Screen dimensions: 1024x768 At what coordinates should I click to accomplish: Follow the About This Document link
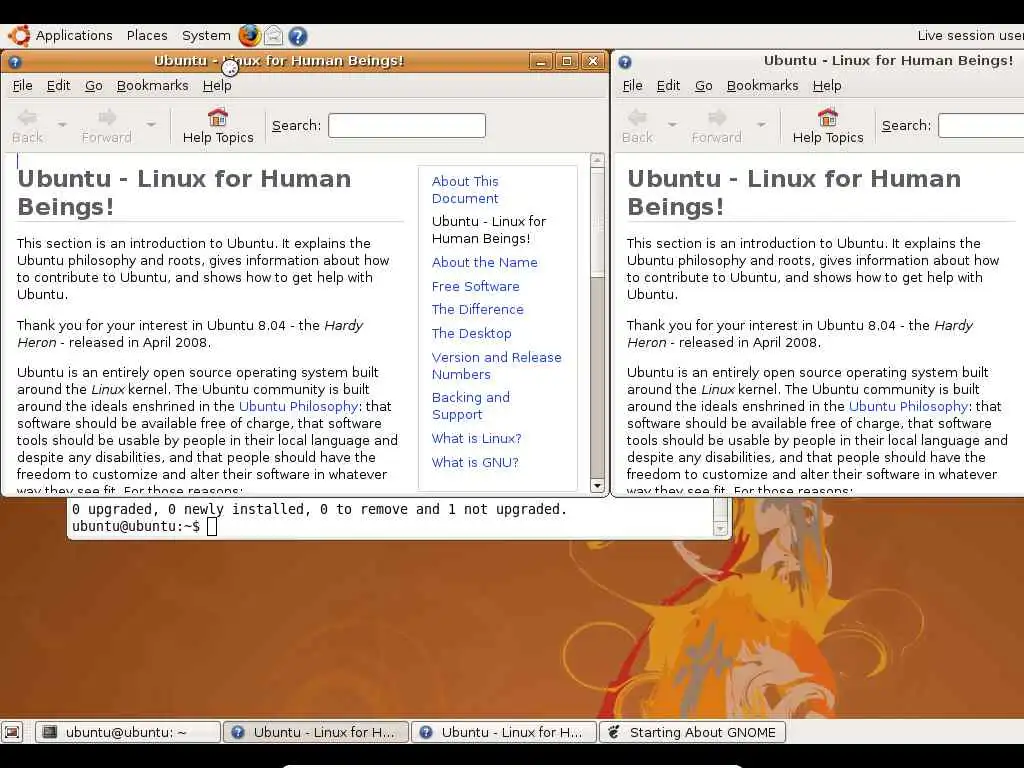coord(465,190)
